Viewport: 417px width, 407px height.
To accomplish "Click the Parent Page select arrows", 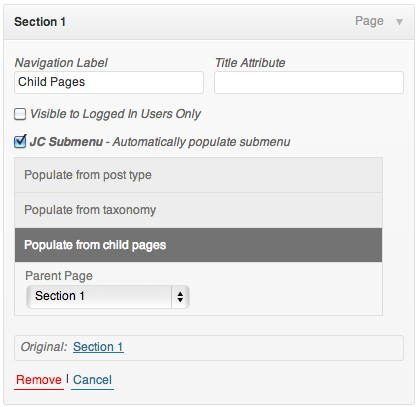I will (x=180, y=297).
